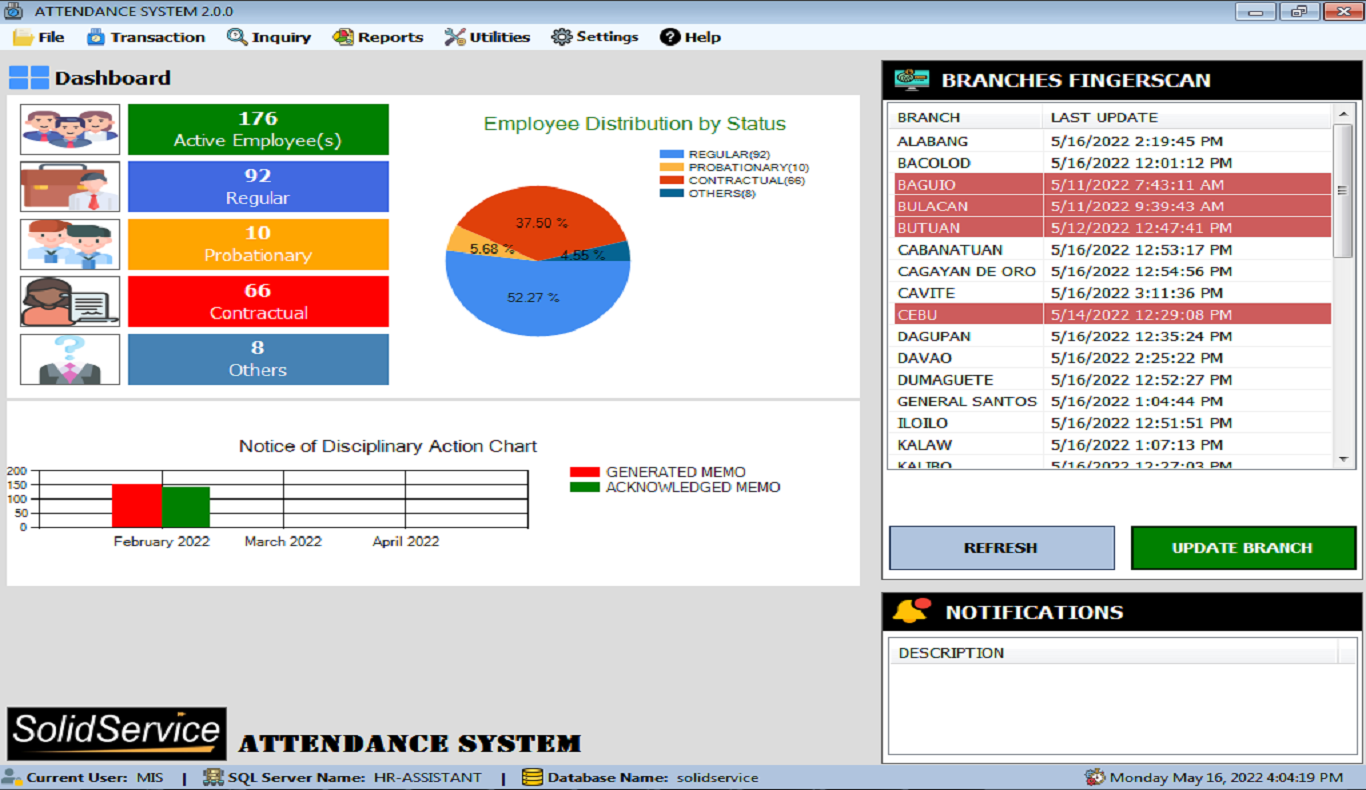
Task: Select the highlighted BUTUAN row
Action: click(x=1110, y=228)
